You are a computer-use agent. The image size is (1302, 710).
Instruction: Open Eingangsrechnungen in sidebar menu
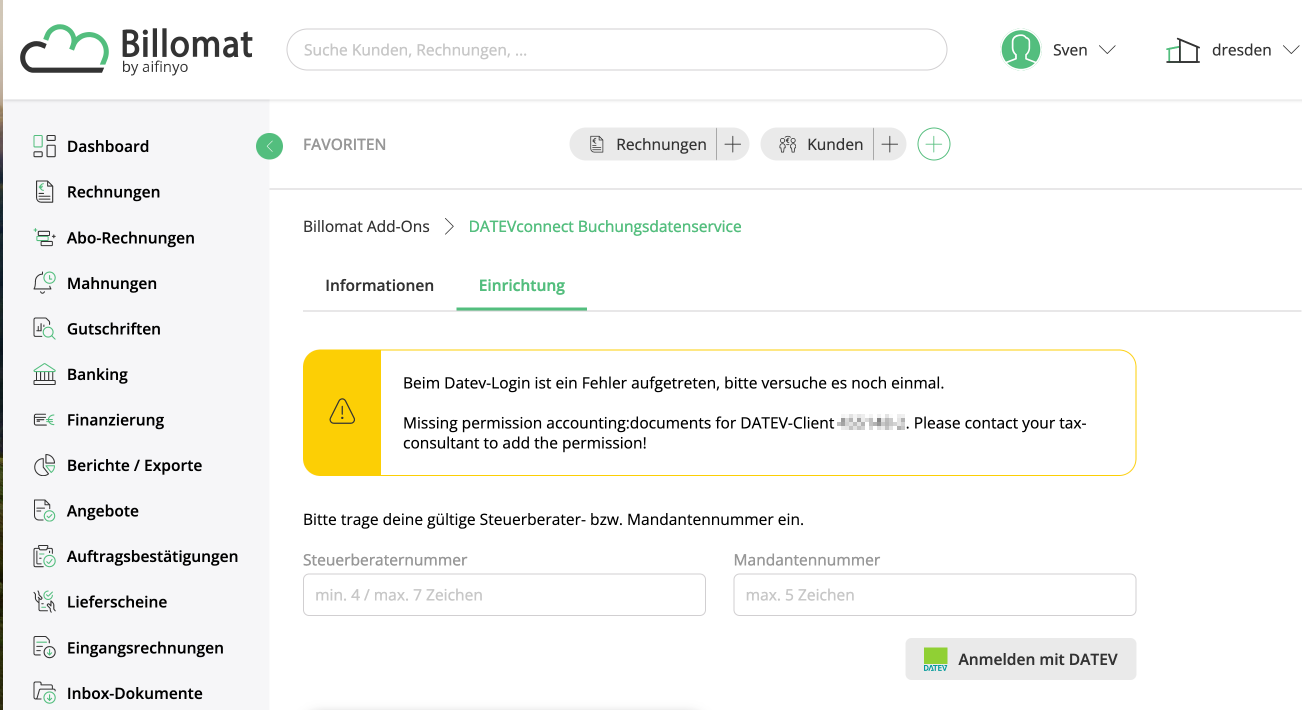click(x=145, y=648)
